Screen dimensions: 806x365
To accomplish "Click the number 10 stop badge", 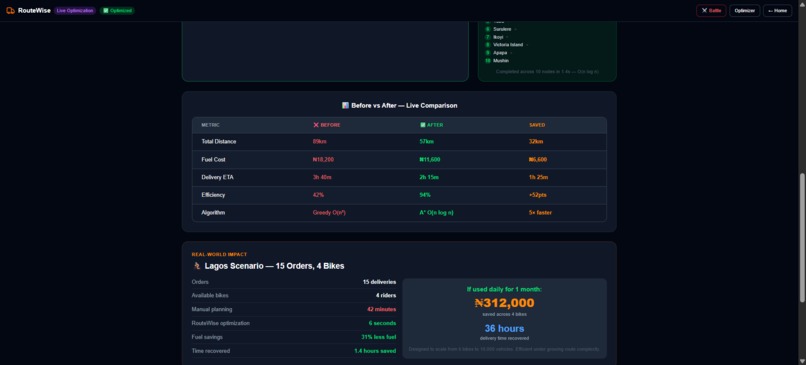I will click(x=488, y=61).
